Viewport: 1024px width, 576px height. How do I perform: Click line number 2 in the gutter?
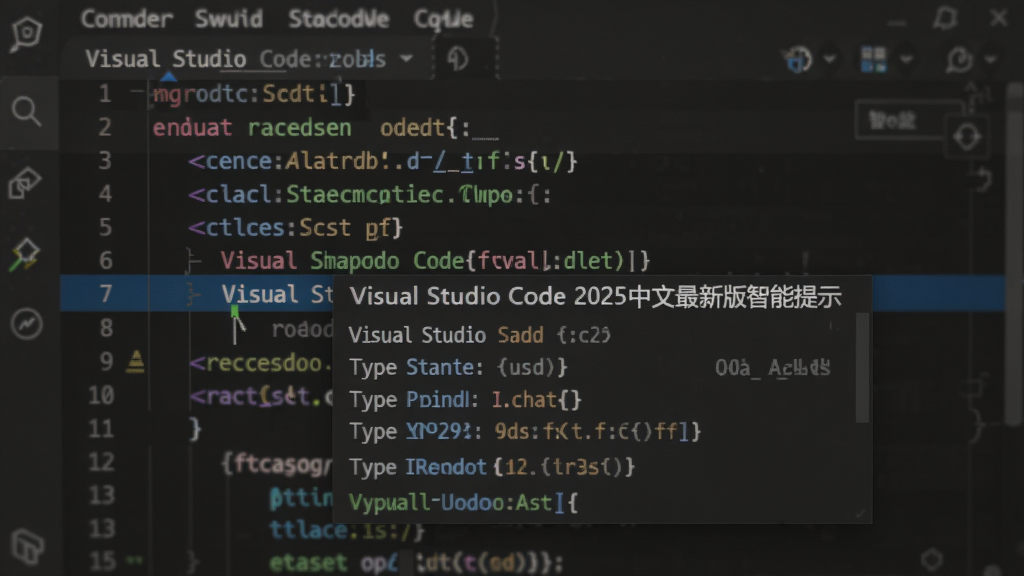(x=104, y=127)
